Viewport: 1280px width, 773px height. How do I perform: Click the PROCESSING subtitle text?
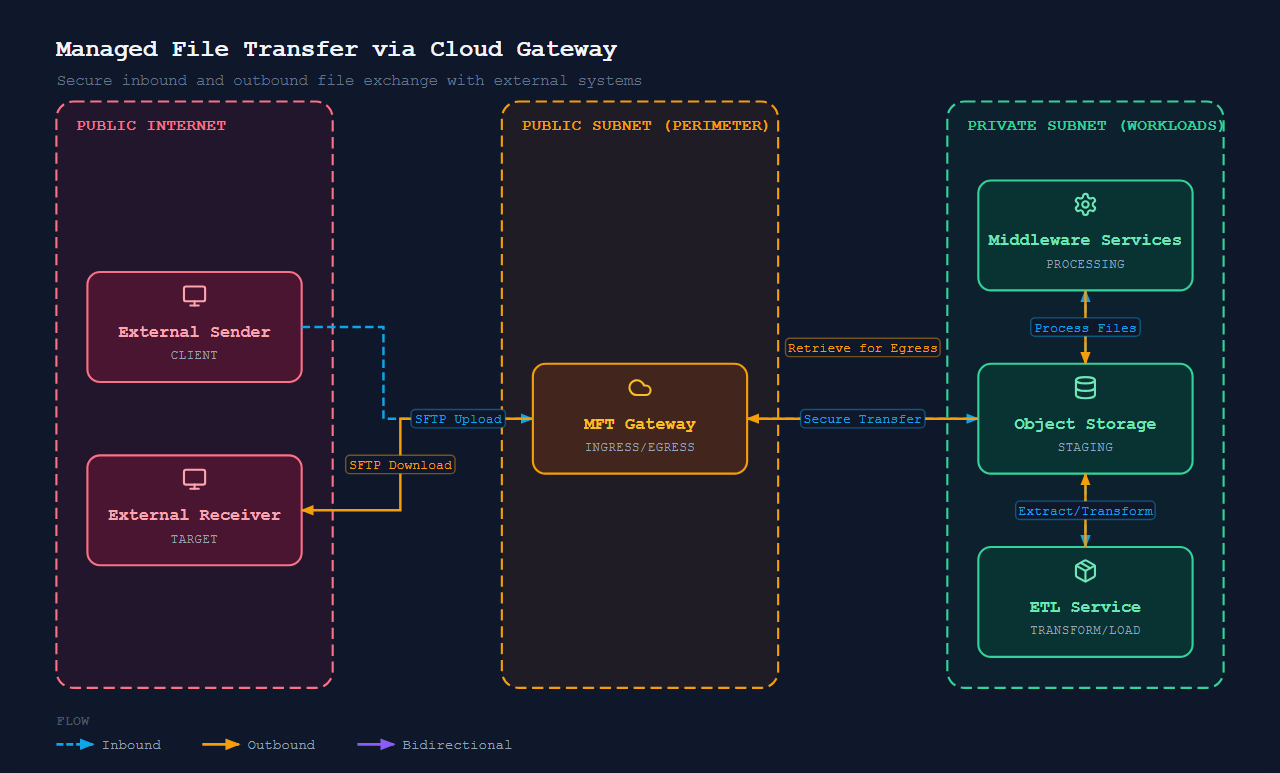(x=1085, y=265)
